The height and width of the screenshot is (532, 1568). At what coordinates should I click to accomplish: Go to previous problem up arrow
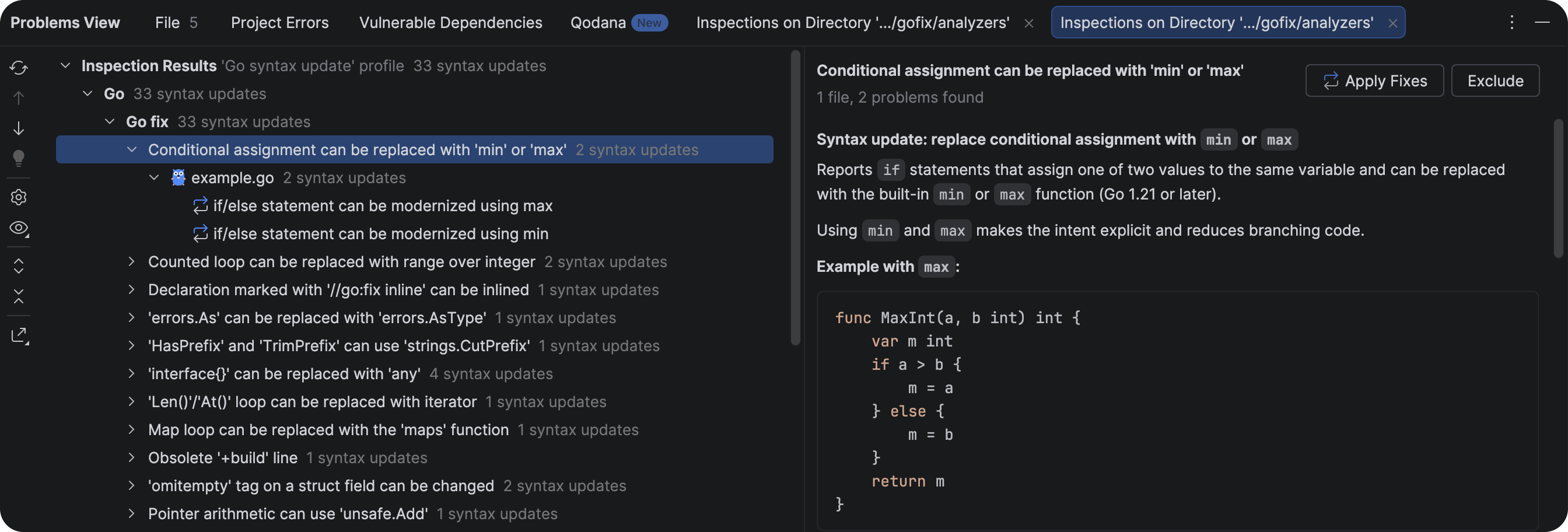click(x=19, y=98)
